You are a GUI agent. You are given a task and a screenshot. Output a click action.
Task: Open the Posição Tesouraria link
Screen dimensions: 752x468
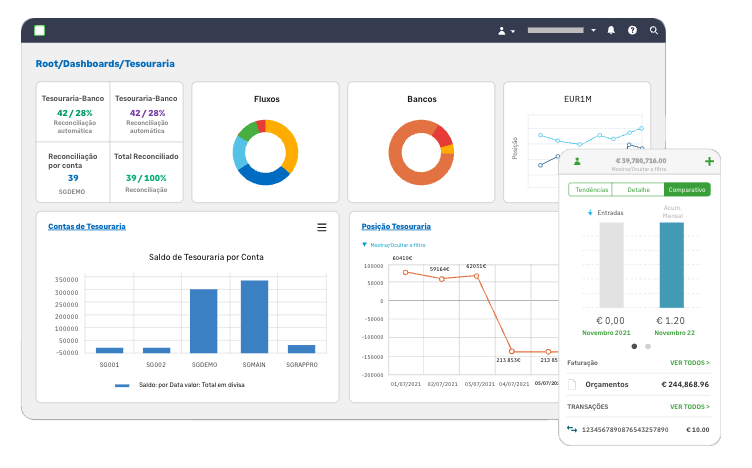click(396, 226)
